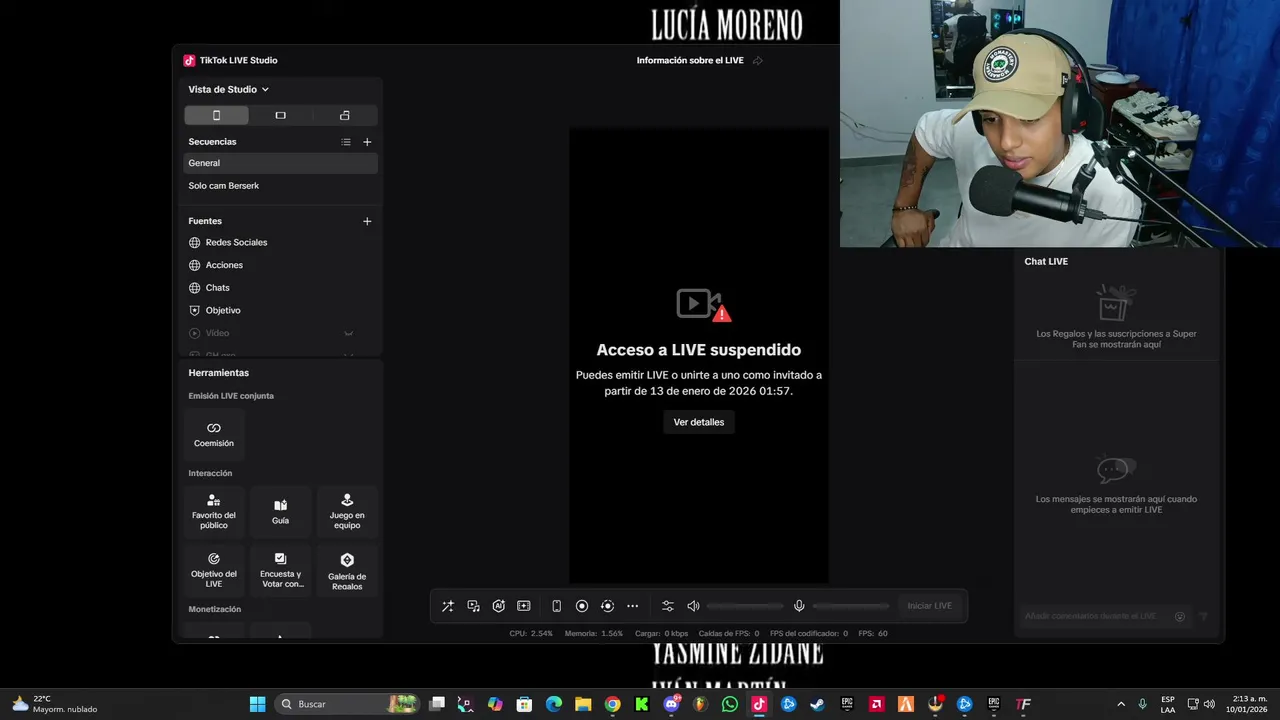This screenshot has width=1280, height=720.
Task: Open the three-dot more options menu
Action: [x=632, y=606]
